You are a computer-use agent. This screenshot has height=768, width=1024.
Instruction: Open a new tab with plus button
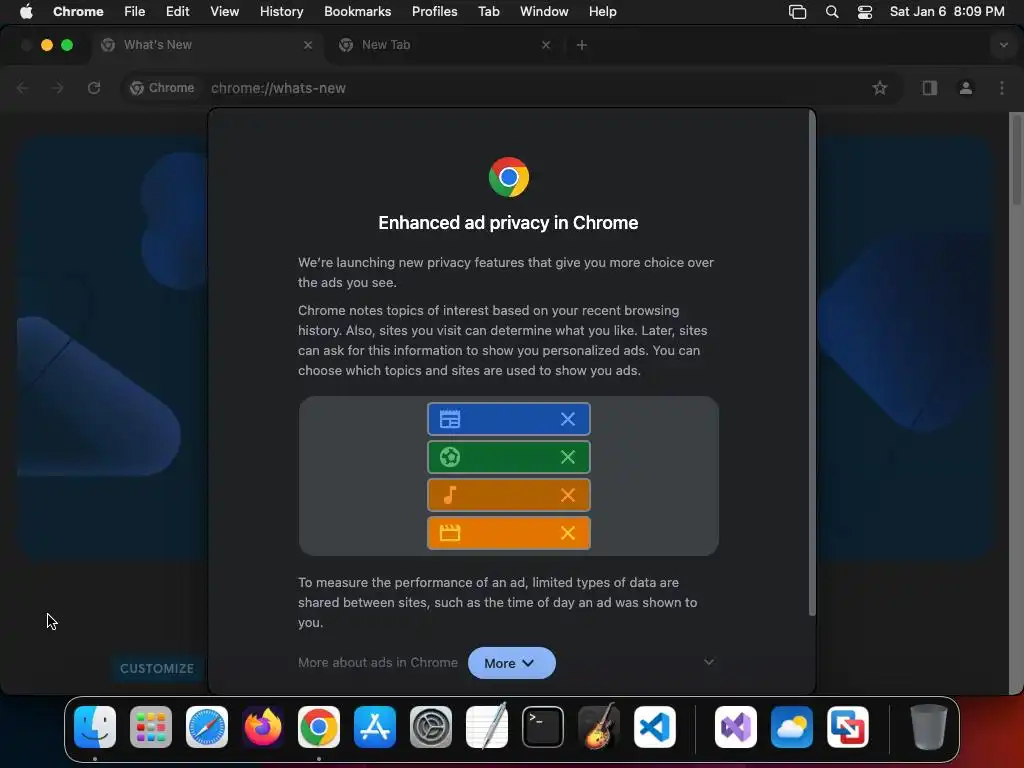pyautogui.click(x=581, y=45)
